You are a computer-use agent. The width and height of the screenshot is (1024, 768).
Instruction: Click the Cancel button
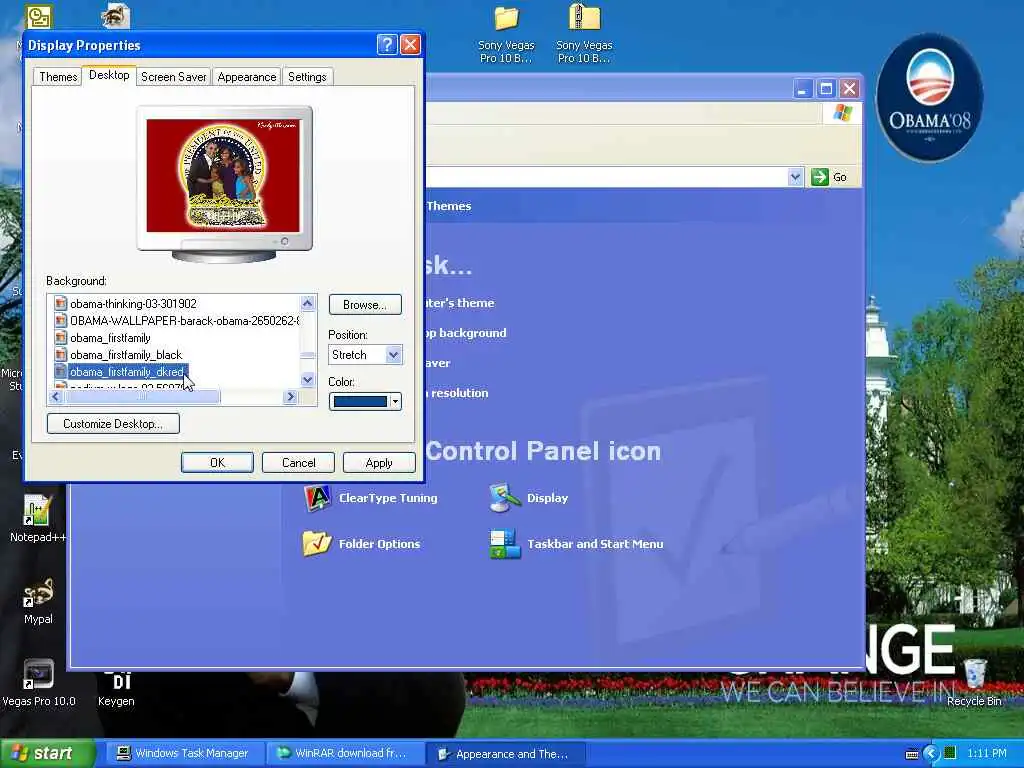[298, 462]
